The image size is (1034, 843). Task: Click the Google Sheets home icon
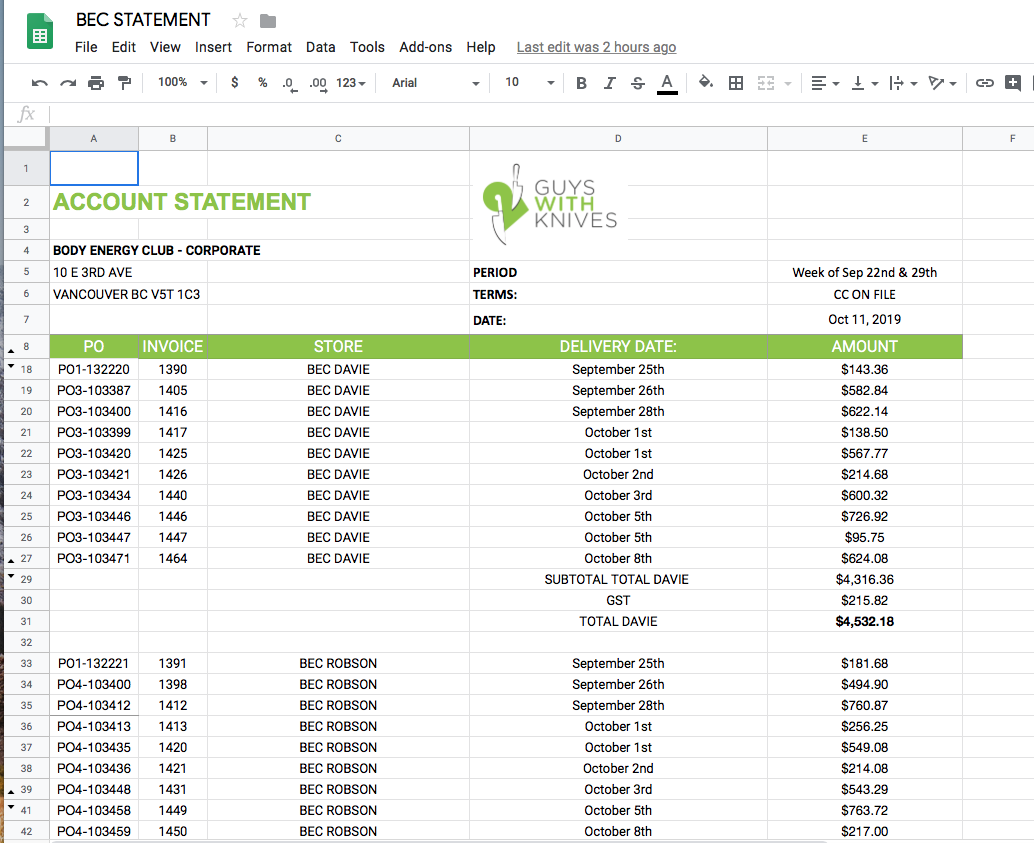[41, 34]
